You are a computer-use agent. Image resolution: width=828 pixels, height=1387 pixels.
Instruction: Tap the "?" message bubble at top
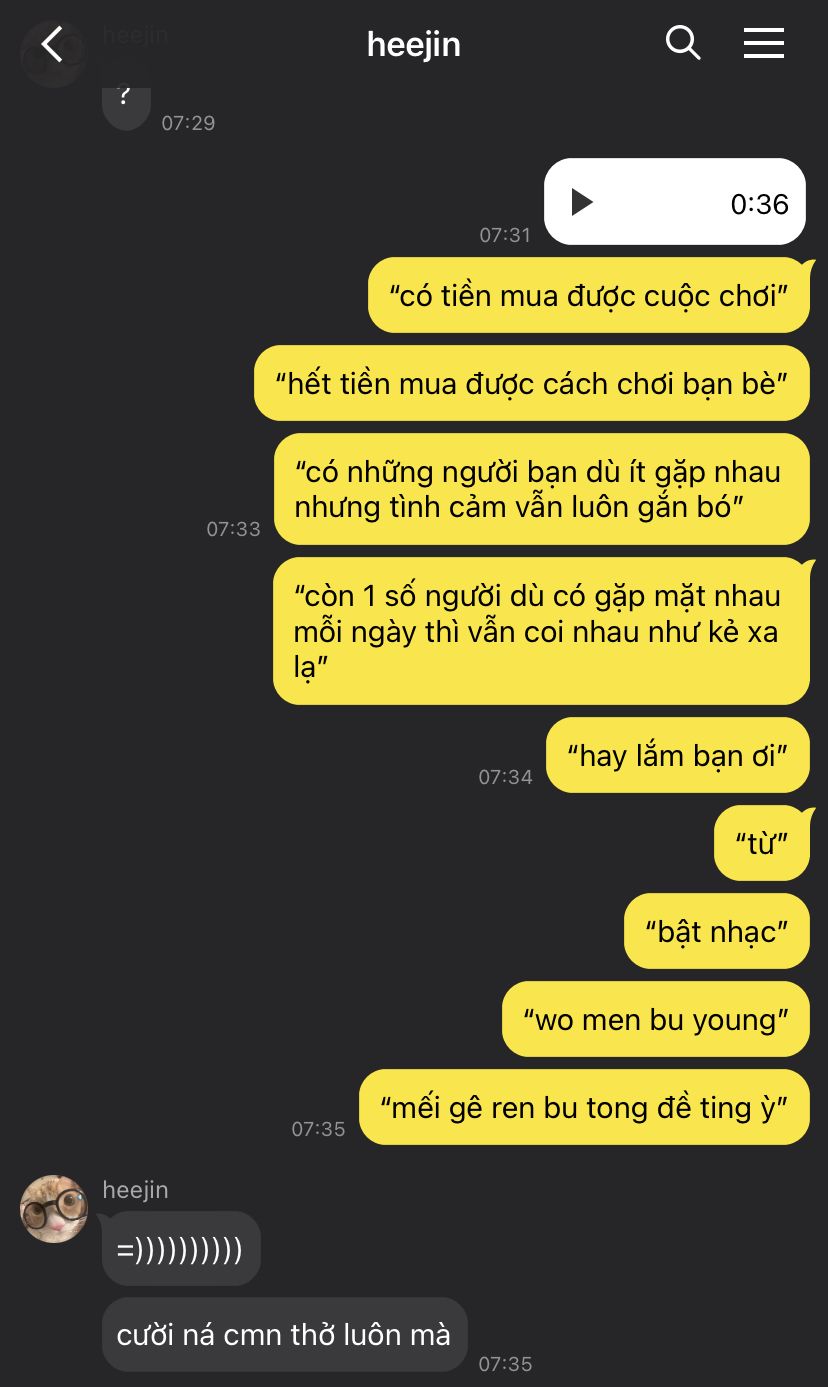(x=126, y=102)
